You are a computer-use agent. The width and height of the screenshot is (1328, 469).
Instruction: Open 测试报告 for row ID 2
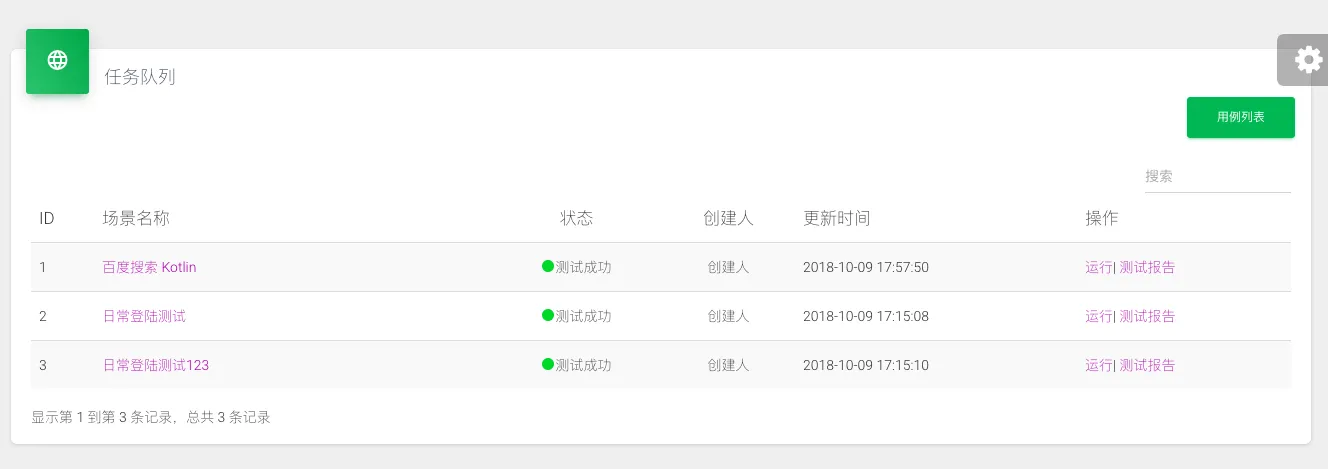(1147, 316)
